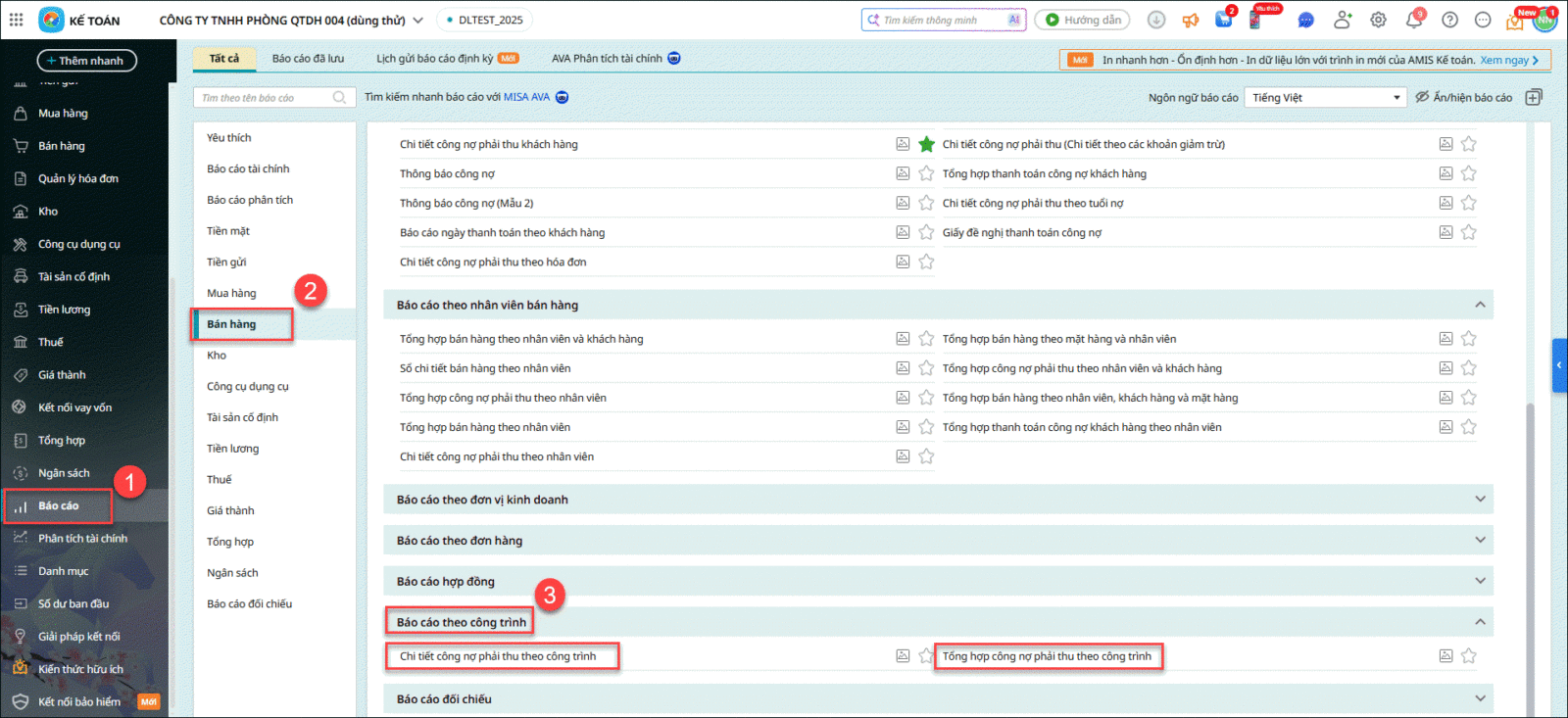Viewport: 1568px width, 718px height.
Task: Favorite the Thông báo công nợ report star
Action: [926, 173]
